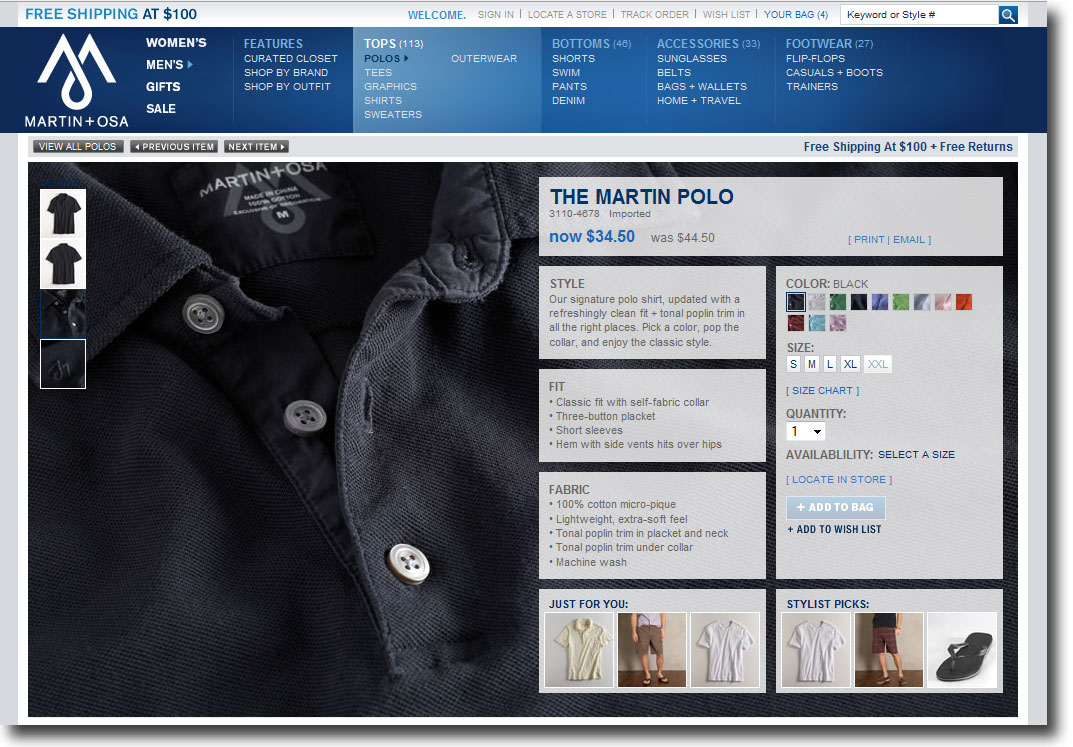Image resolution: width=1073 pixels, height=747 pixels.
Task: Open Your Bag (4)
Action: coord(796,14)
